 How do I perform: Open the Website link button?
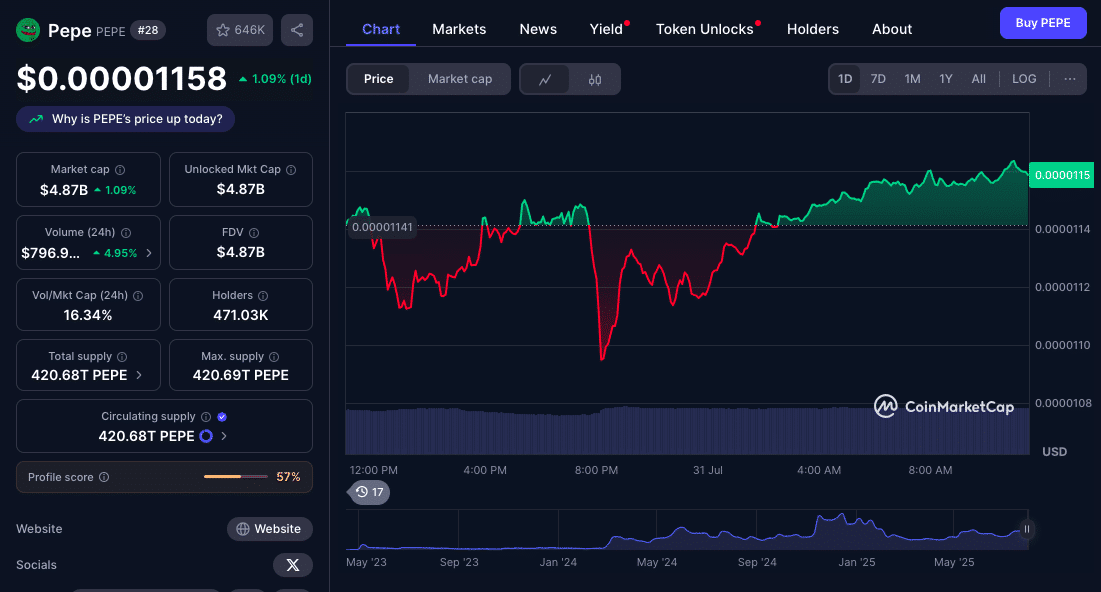pos(270,529)
